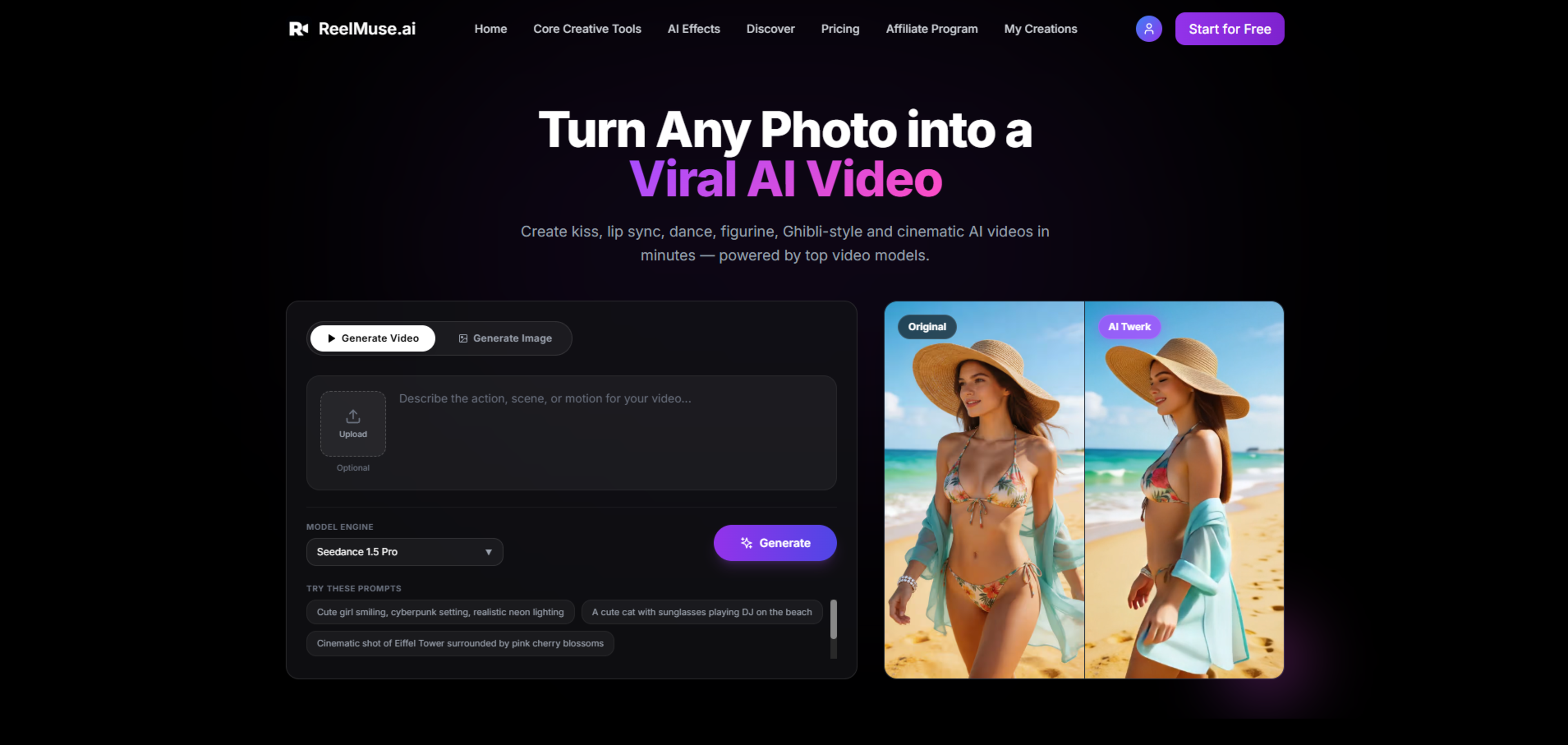Click the Original photo preview
Screen dimensions: 1568x745
[x=984, y=490]
